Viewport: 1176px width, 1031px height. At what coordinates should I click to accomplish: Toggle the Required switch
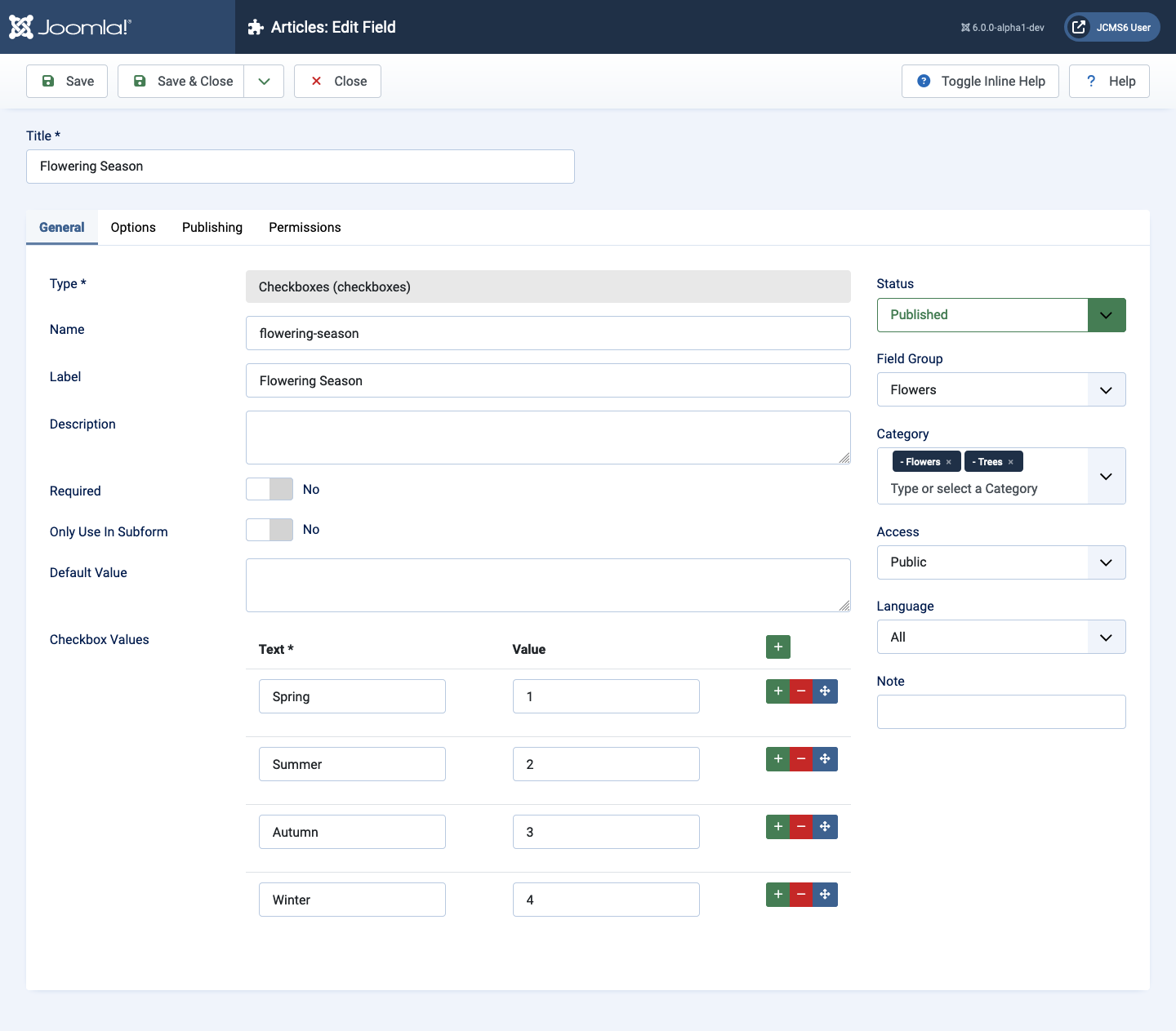pyautogui.click(x=269, y=489)
